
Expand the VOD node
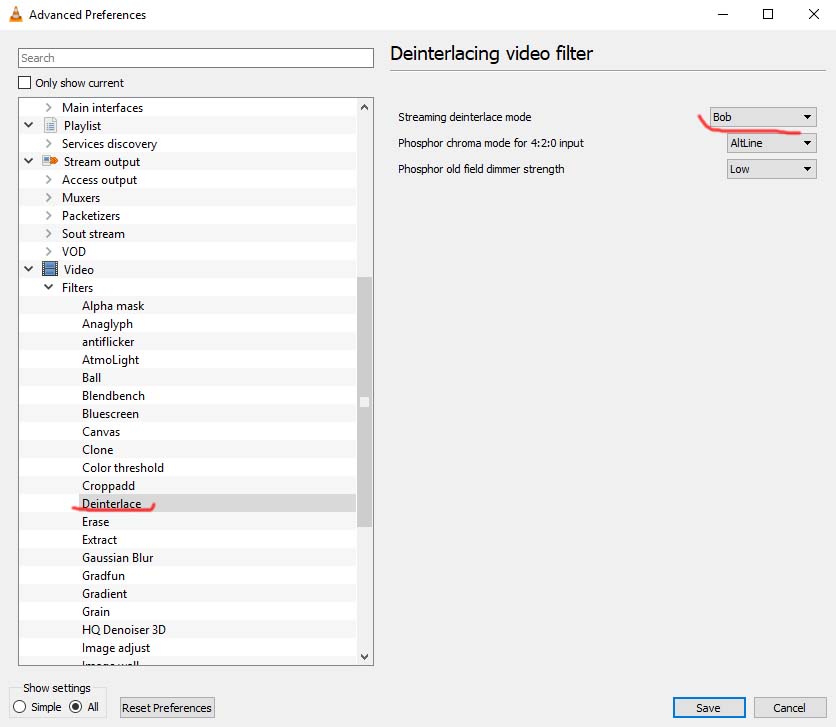pyautogui.click(x=49, y=251)
